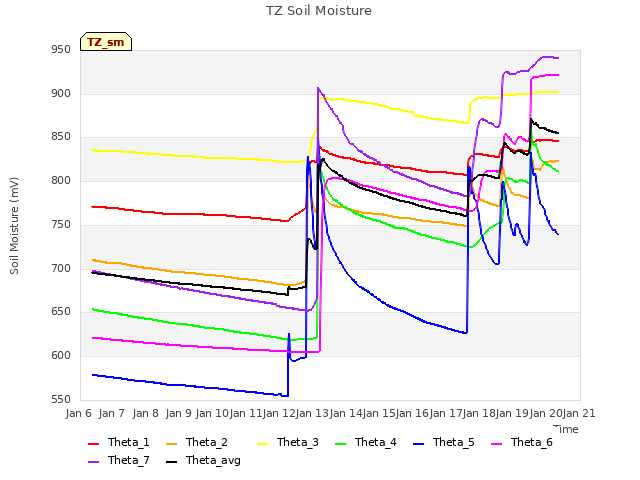Click the red Theta_1 legend swatch

click(x=94, y=444)
